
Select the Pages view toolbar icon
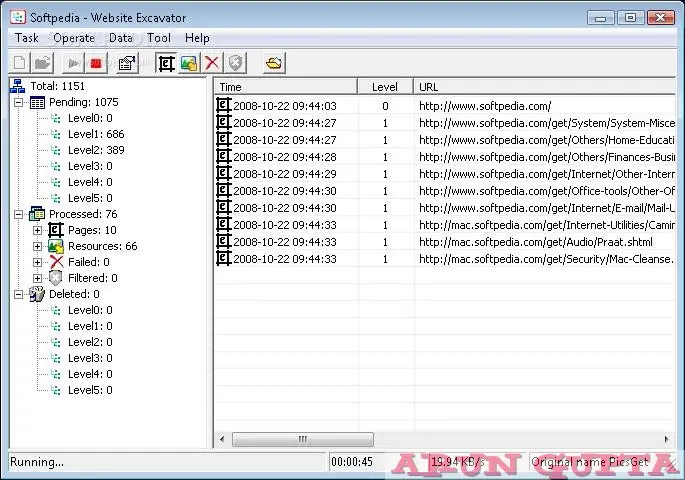click(166, 63)
